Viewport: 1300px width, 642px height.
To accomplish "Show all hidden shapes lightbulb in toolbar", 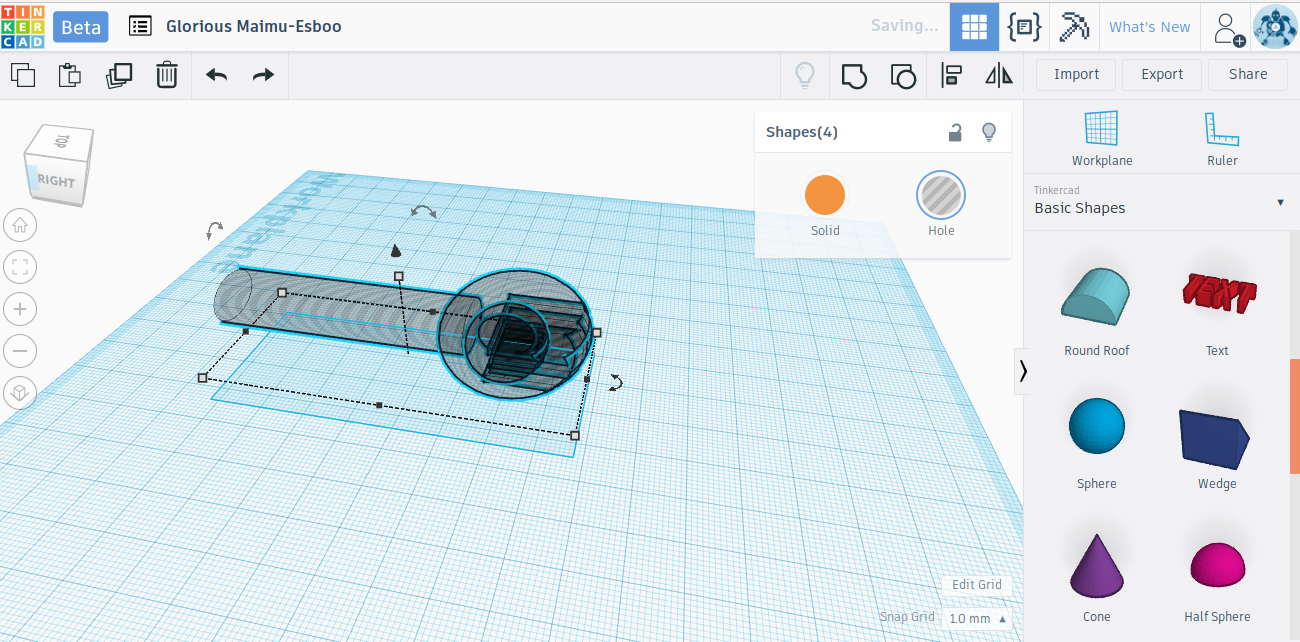I will pos(805,75).
